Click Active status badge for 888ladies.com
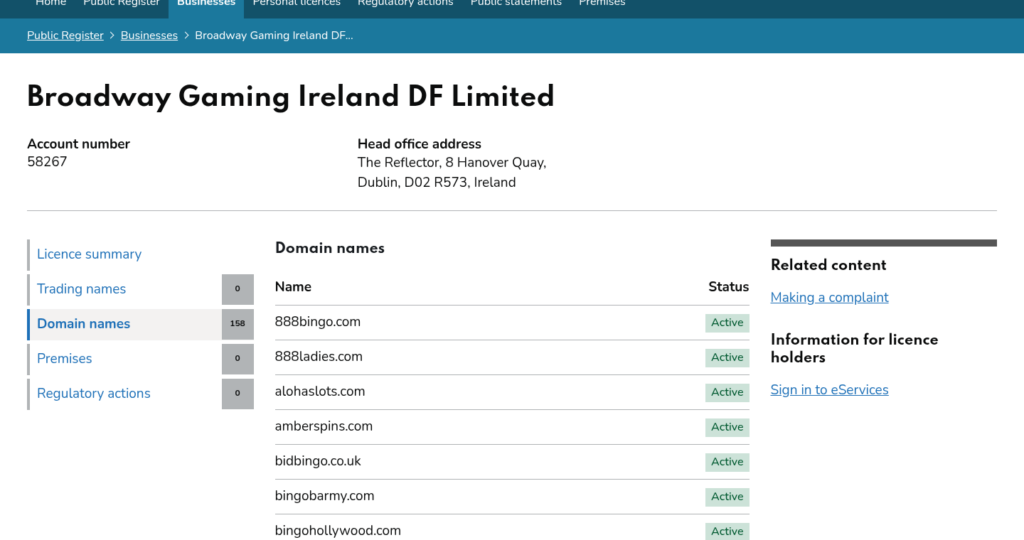The height and width of the screenshot is (540, 1024). (x=727, y=357)
